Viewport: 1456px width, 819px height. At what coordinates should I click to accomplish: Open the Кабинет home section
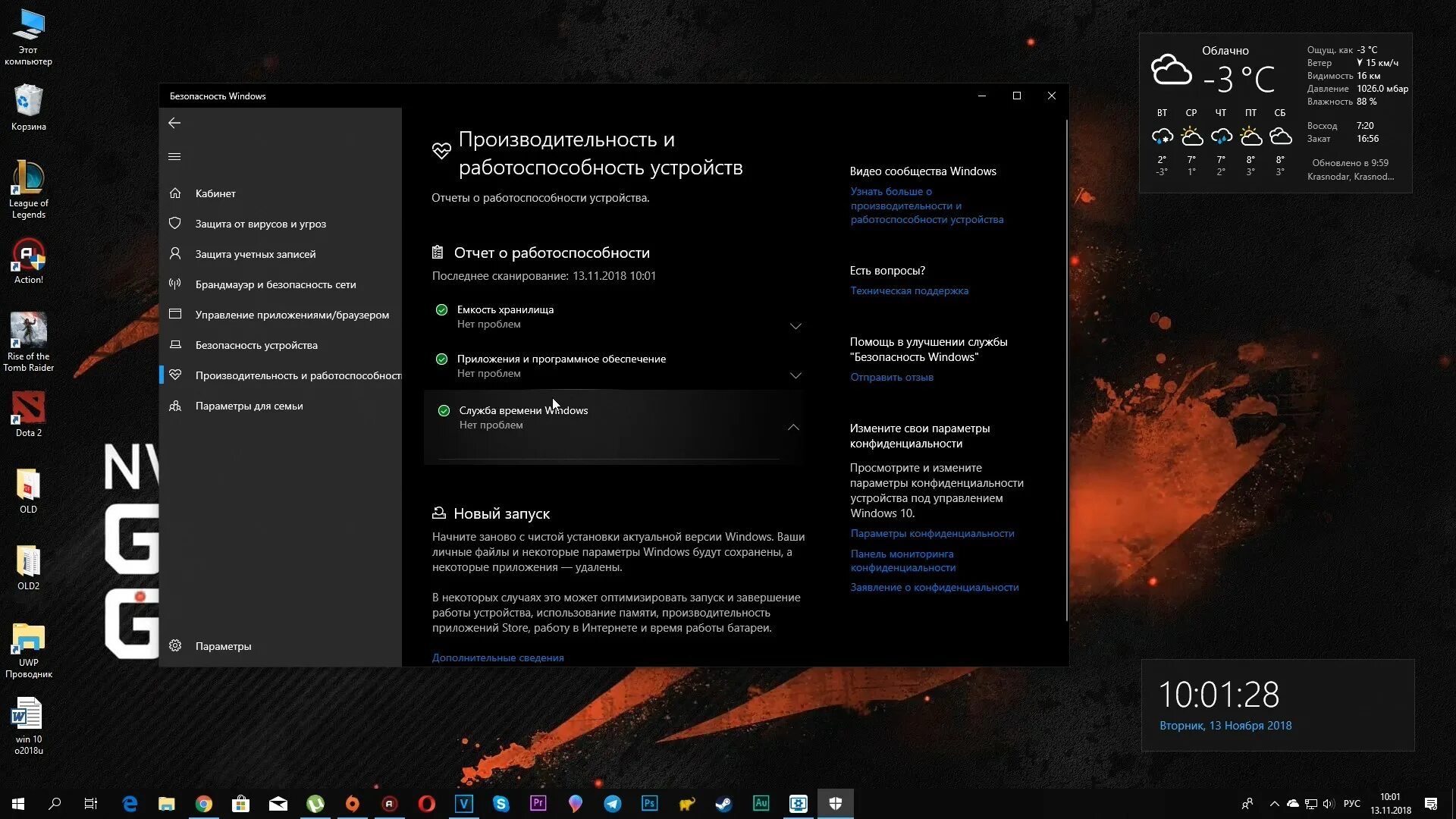(215, 193)
